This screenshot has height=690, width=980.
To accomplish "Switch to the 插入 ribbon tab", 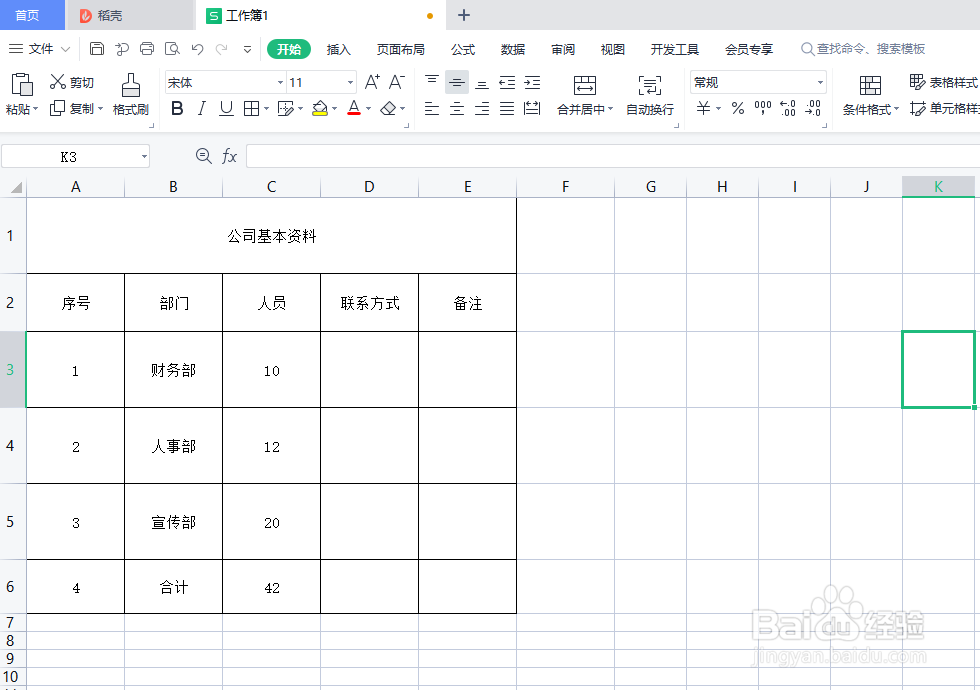I will (338, 48).
